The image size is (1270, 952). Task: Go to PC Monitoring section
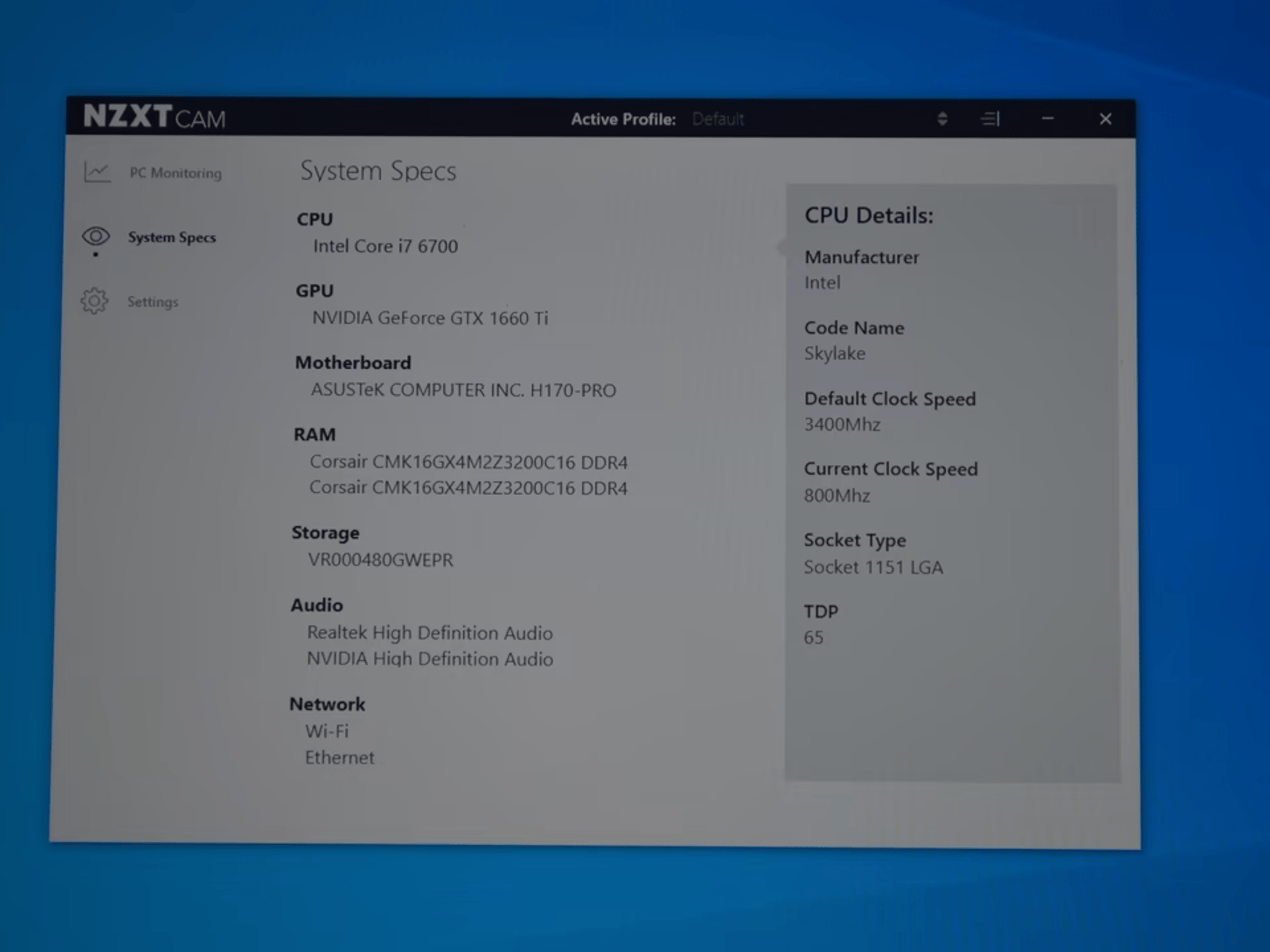tap(175, 173)
